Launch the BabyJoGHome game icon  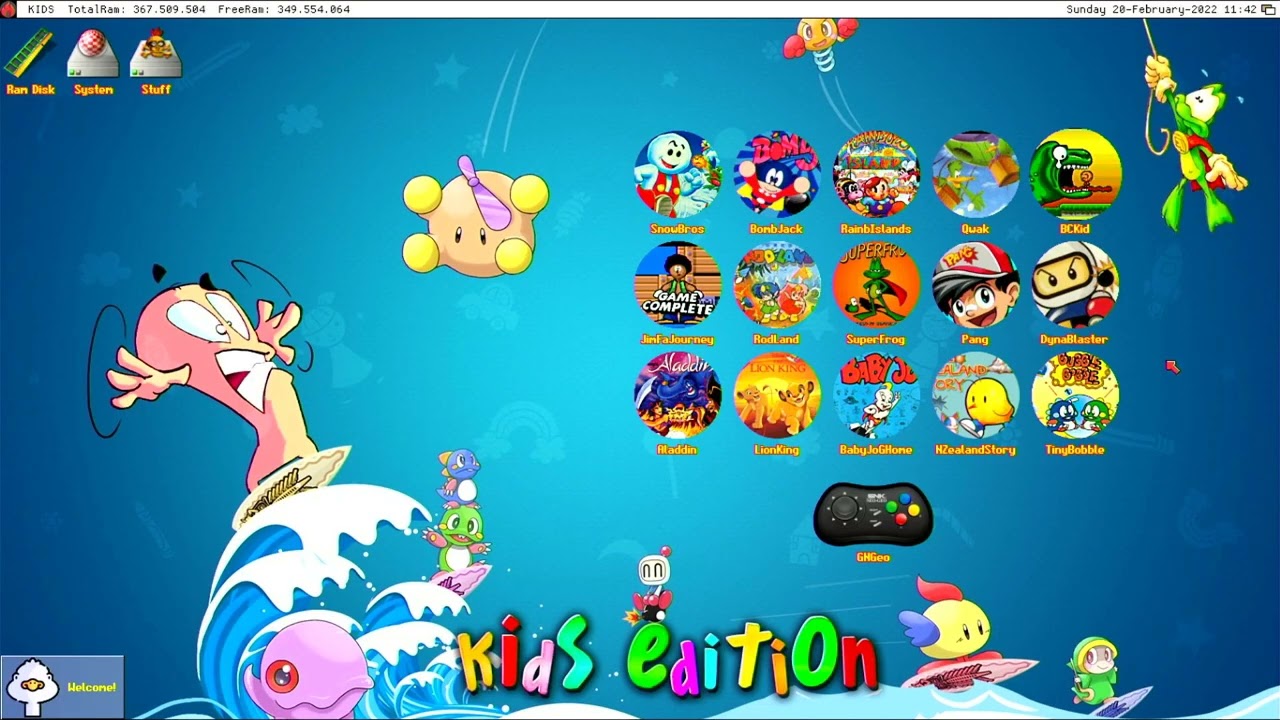point(876,395)
